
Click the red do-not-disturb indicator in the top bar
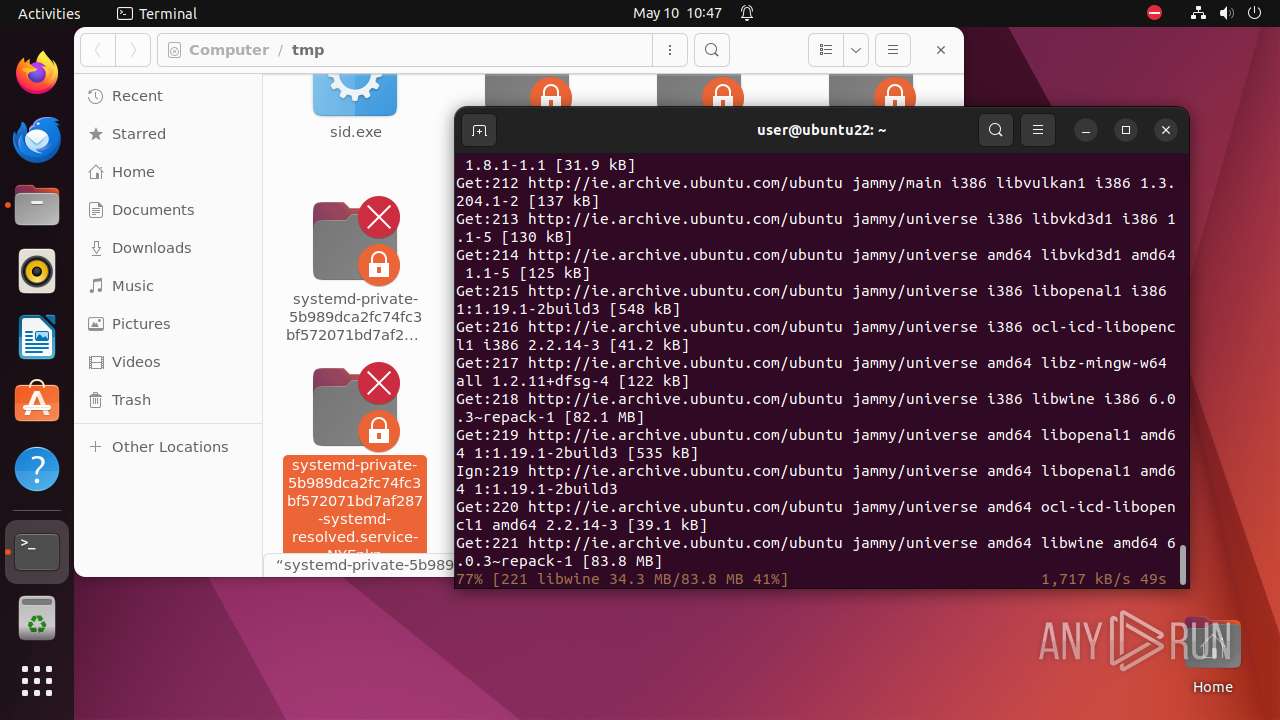tap(1155, 13)
